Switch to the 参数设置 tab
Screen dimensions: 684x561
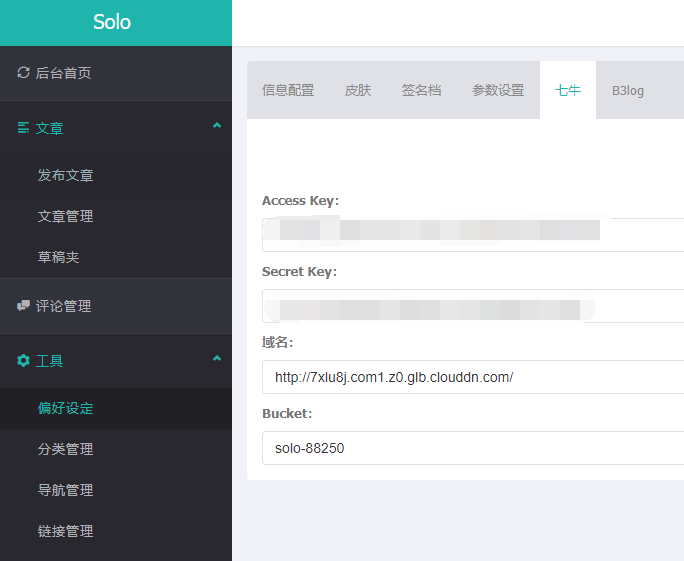tap(498, 90)
